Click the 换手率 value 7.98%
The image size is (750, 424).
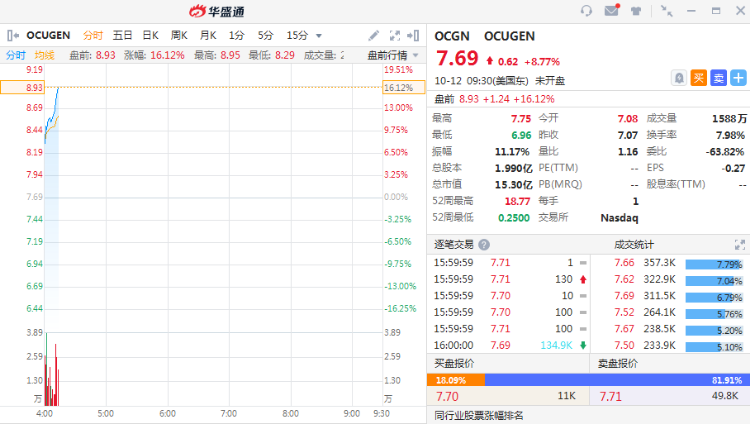click(x=730, y=135)
